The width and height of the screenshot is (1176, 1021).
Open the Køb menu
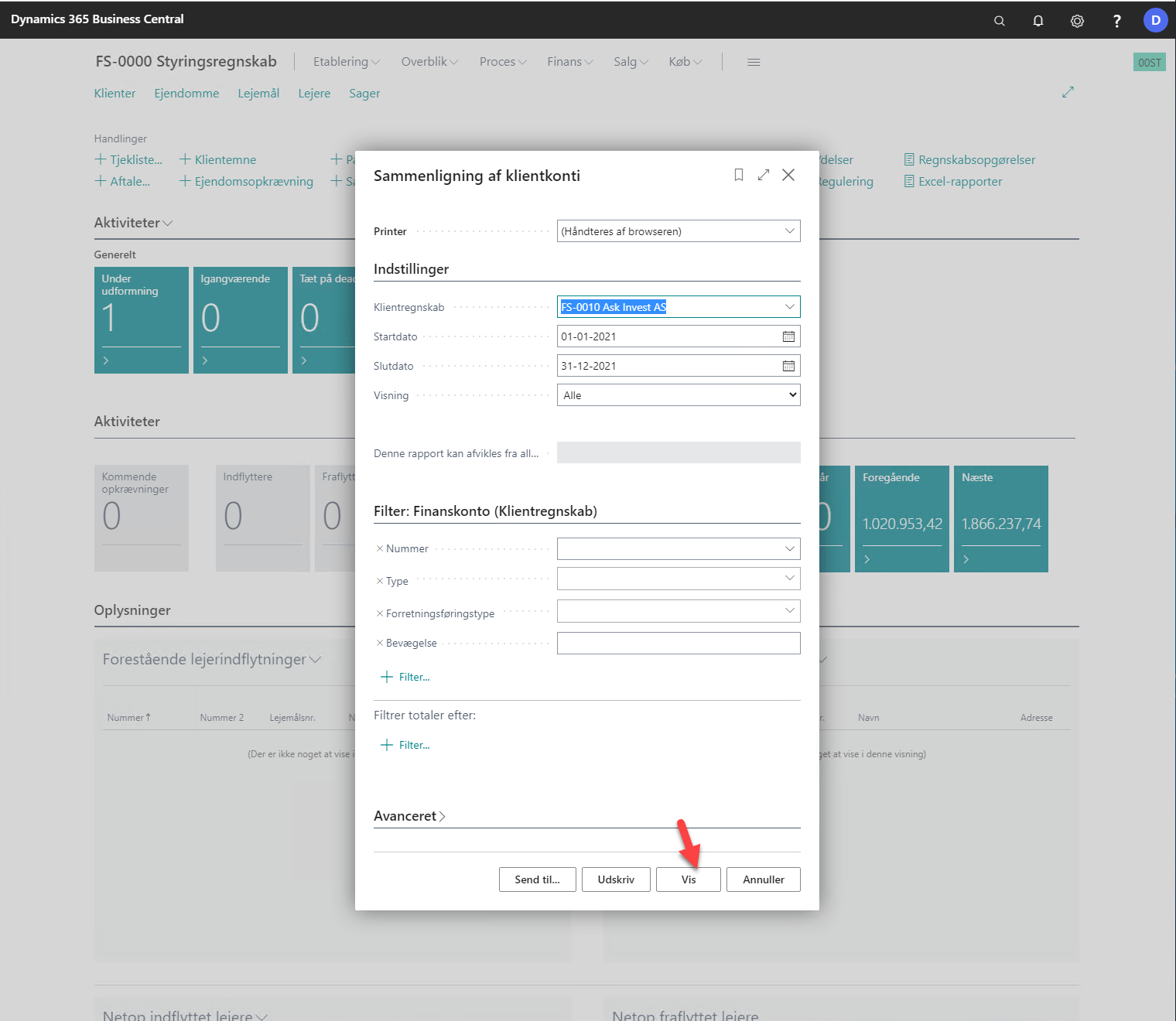pyautogui.click(x=685, y=62)
